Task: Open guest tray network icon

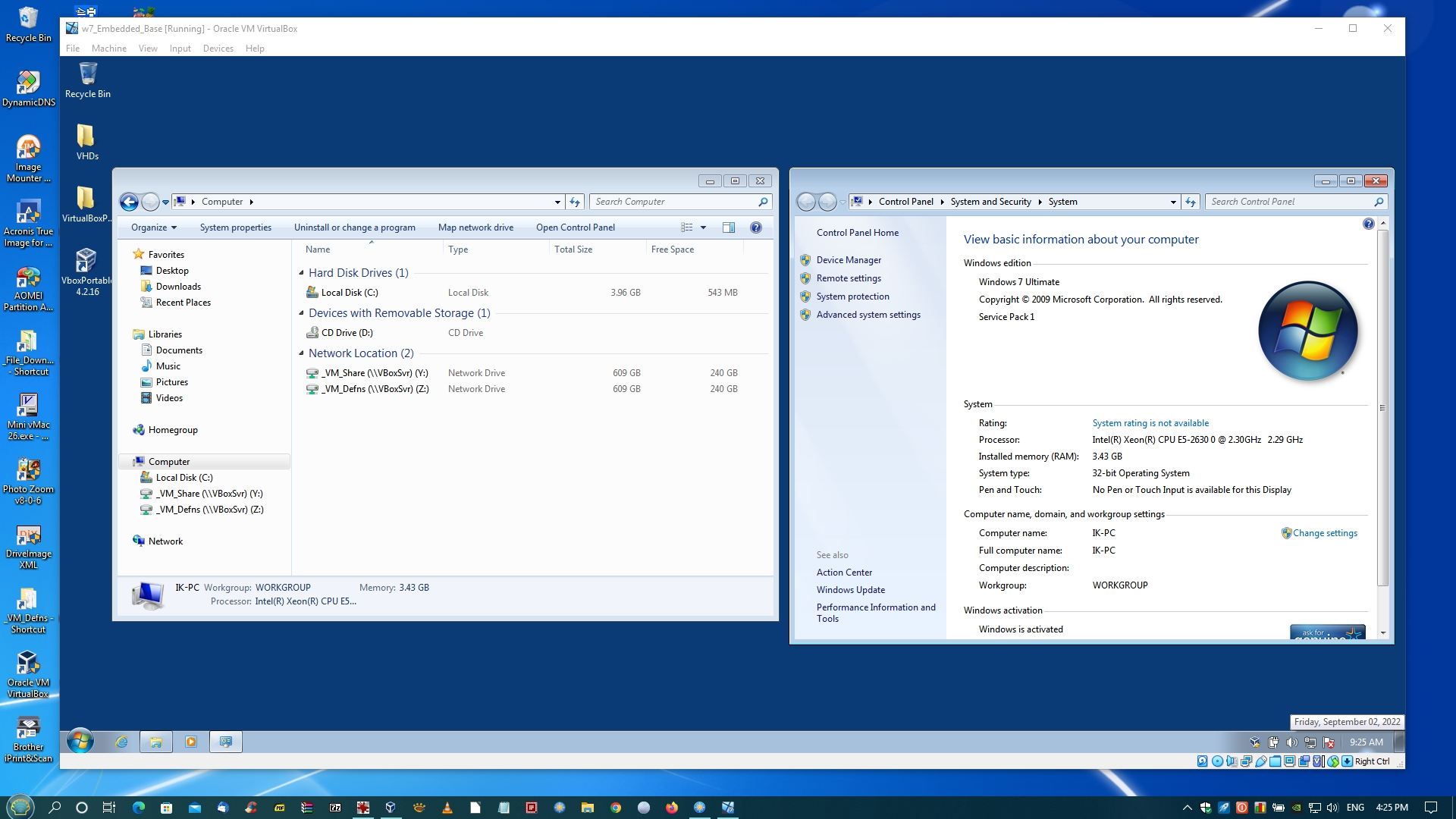Action: tap(1310, 742)
